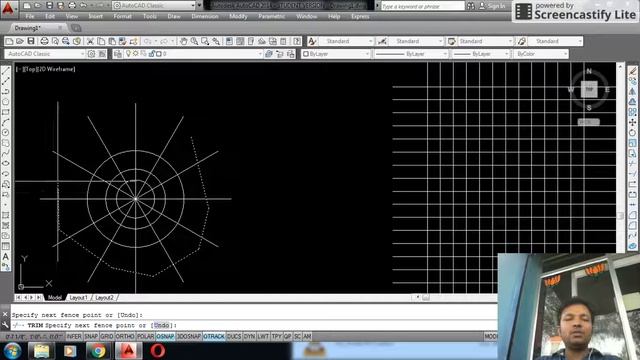Viewport: 640px width, 360px height.
Task: Toggle POLAR tracking in status bar
Action: click(145, 336)
